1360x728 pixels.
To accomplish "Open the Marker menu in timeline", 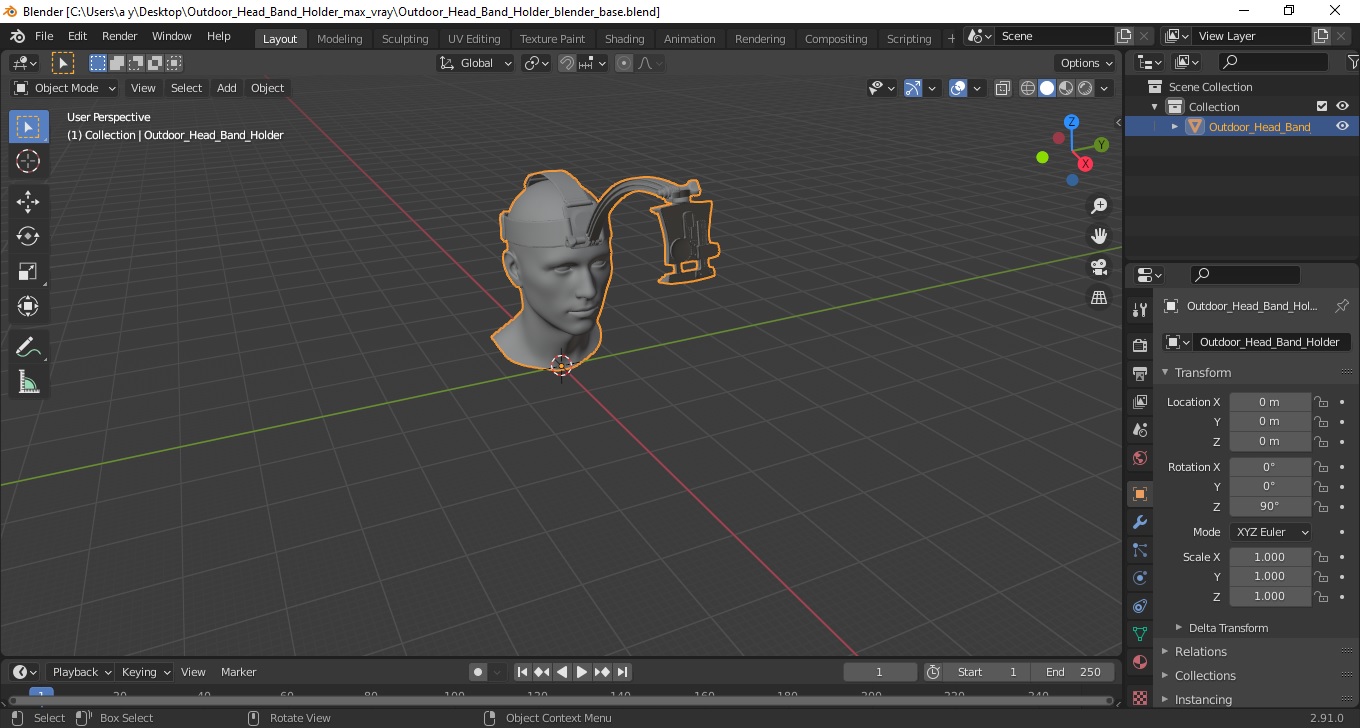I will (x=238, y=672).
